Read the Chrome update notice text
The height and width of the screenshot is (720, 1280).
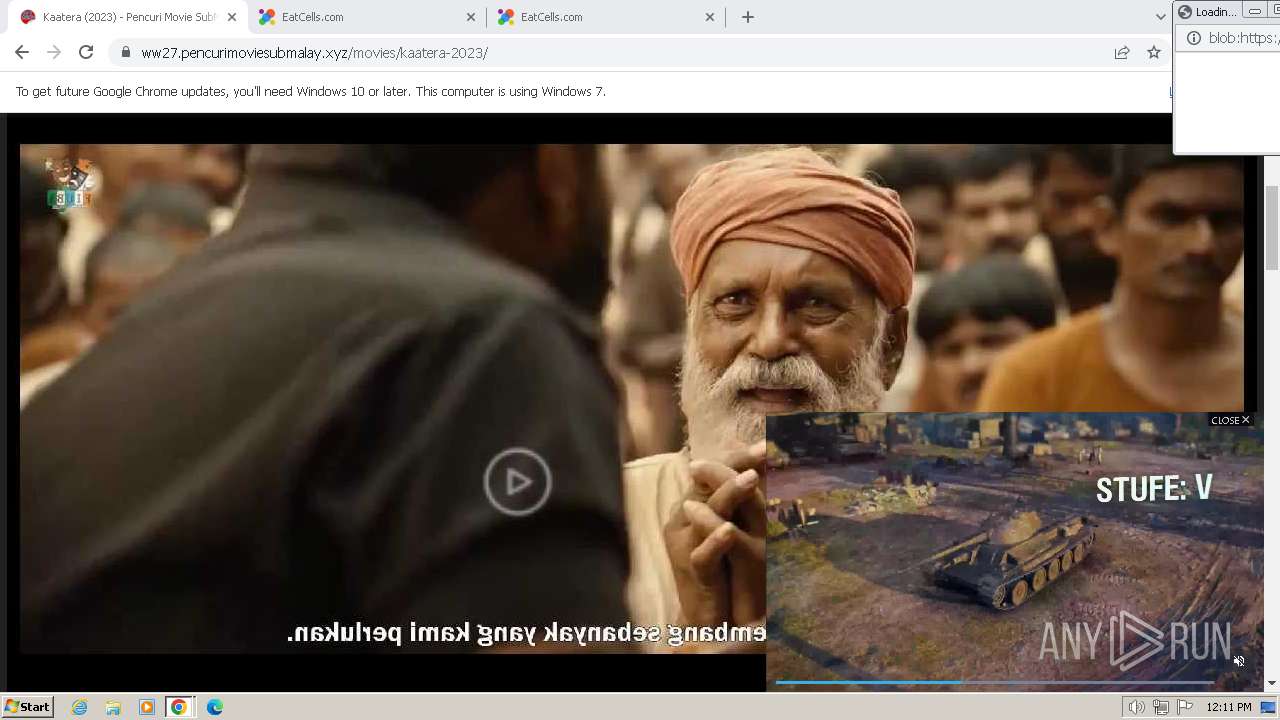(311, 91)
